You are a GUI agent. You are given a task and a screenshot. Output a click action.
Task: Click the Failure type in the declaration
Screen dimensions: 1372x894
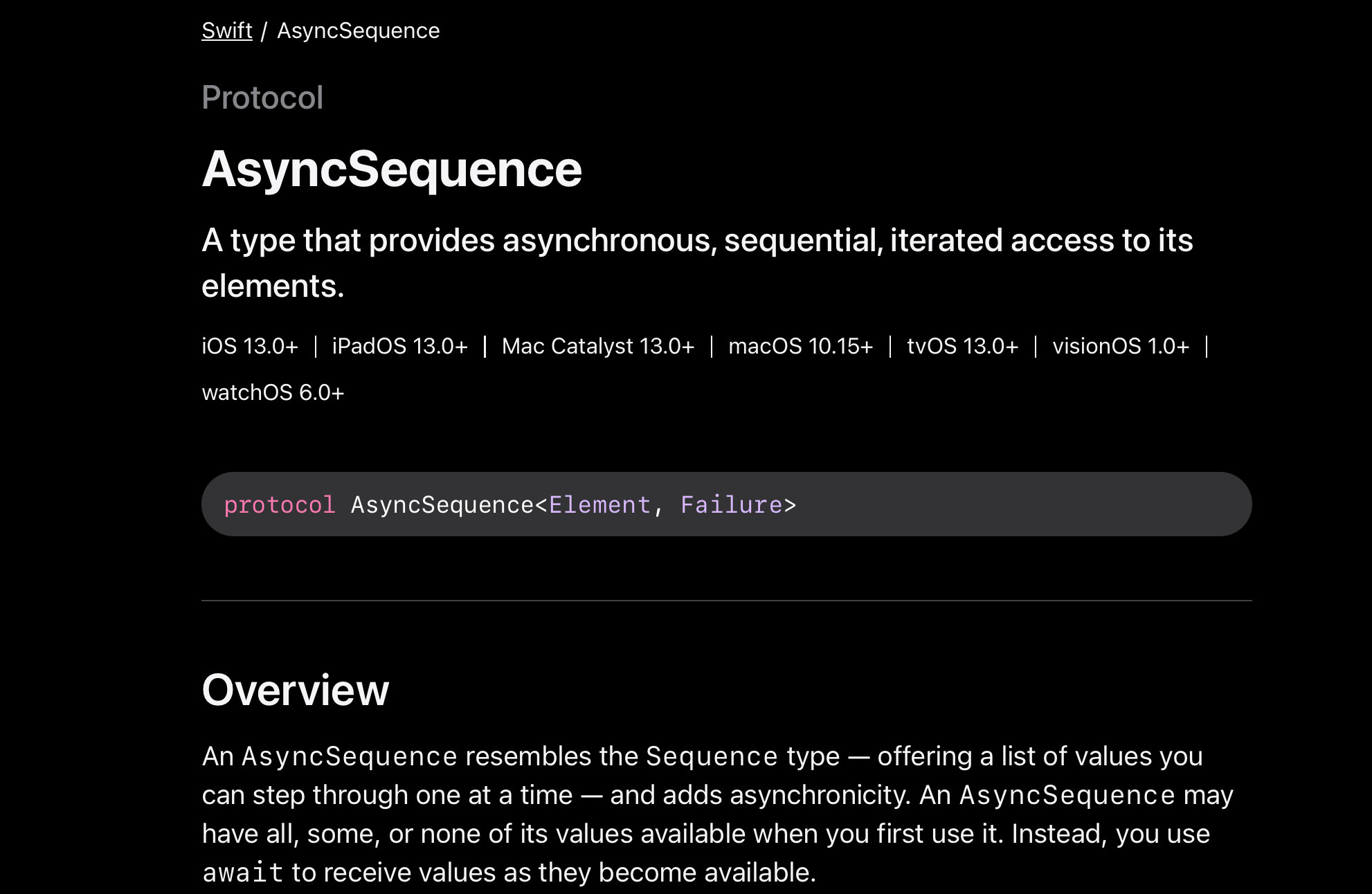pyautogui.click(x=731, y=505)
